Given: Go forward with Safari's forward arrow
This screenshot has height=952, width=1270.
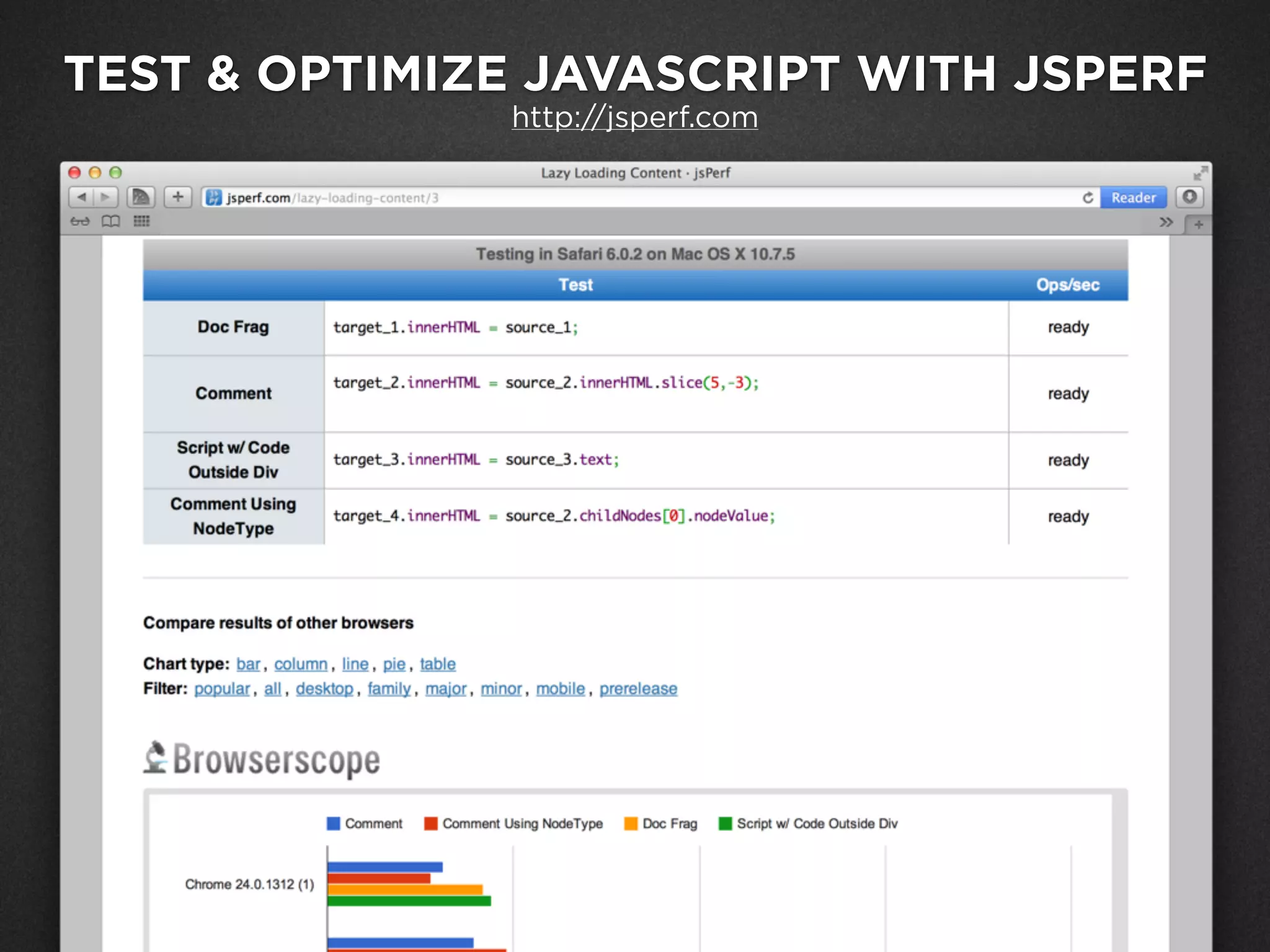Looking at the screenshot, I should pos(105,197).
